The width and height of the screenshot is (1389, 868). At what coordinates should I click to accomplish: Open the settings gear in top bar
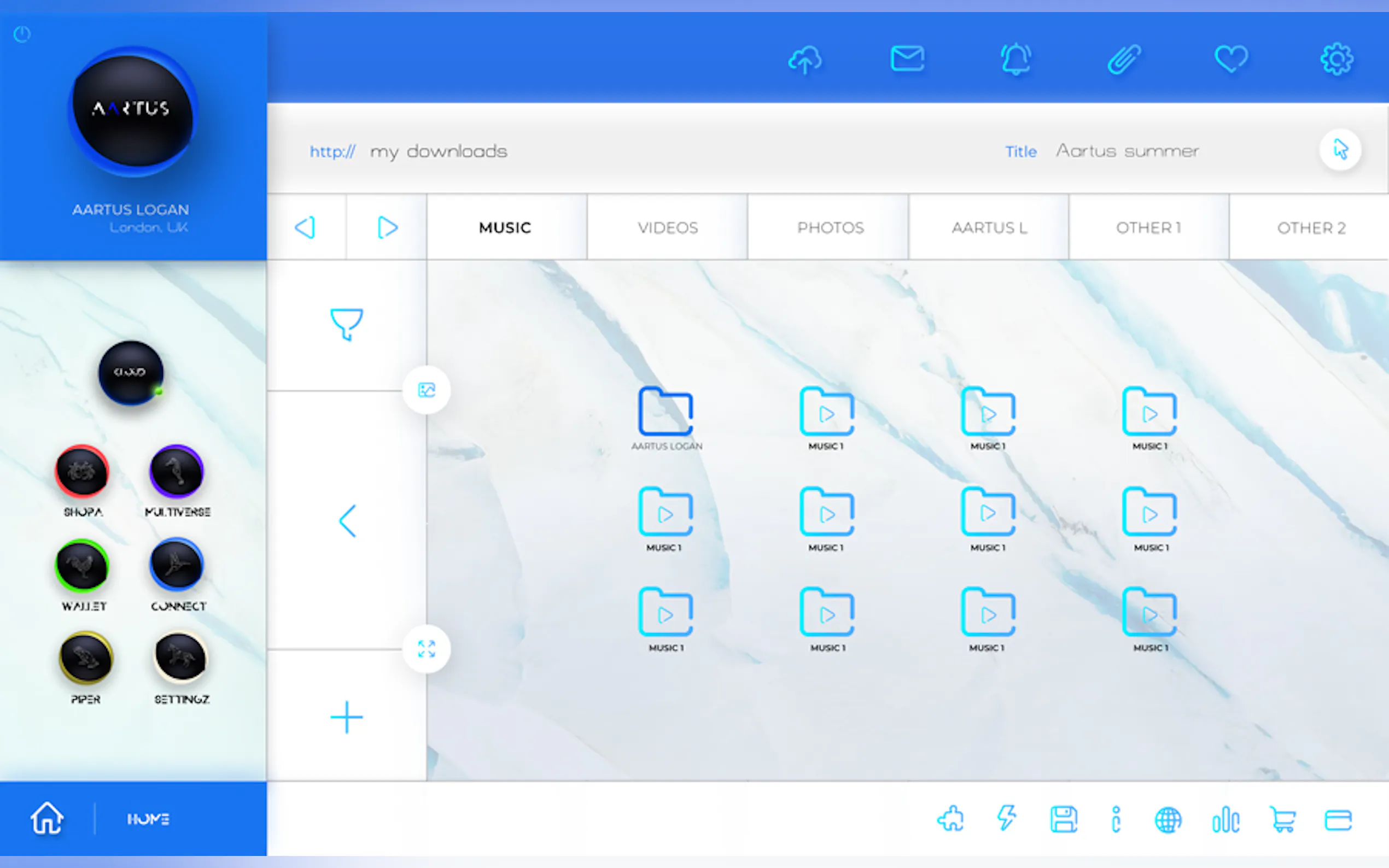1337,58
